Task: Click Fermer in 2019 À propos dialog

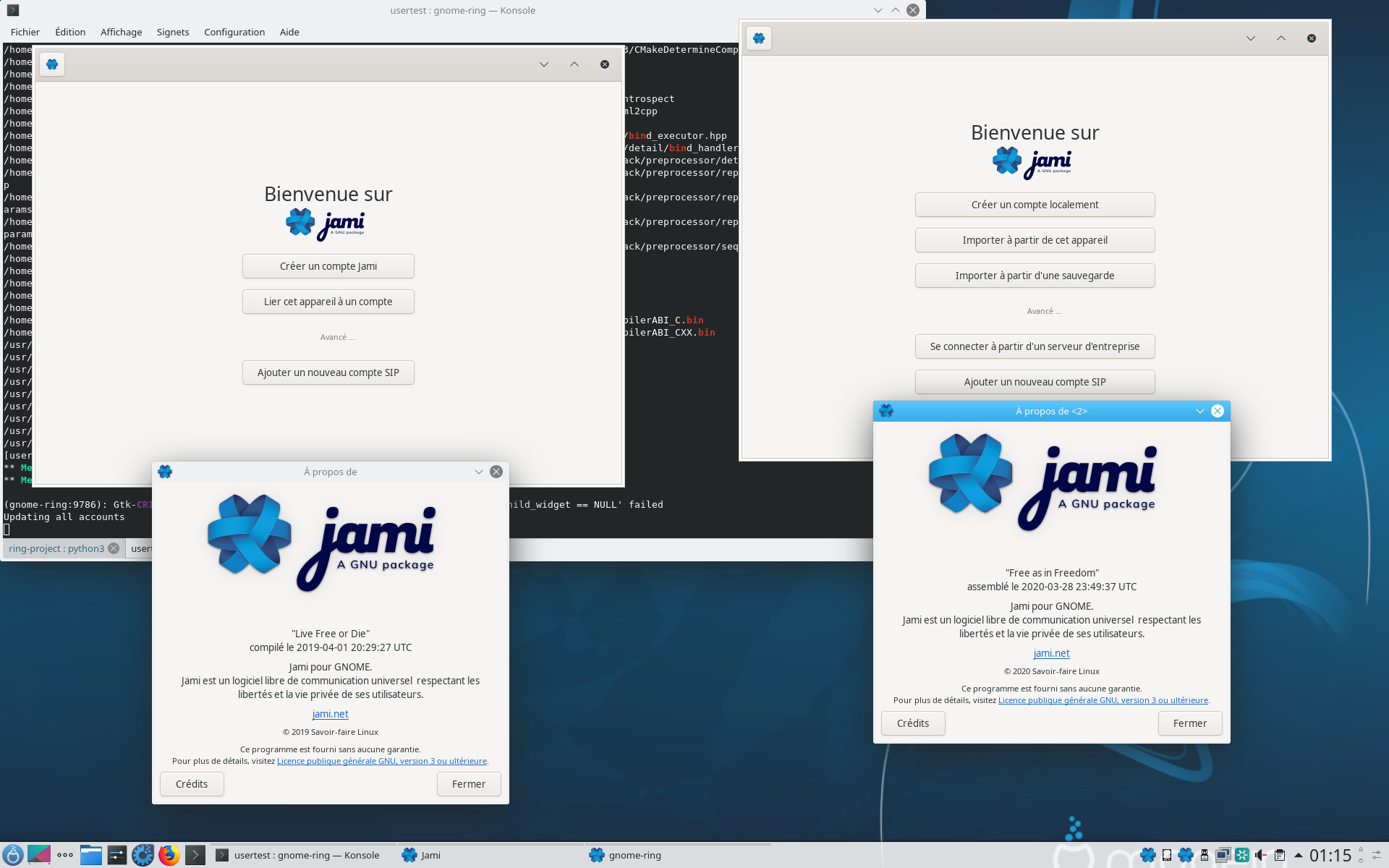Action: click(469, 784)
